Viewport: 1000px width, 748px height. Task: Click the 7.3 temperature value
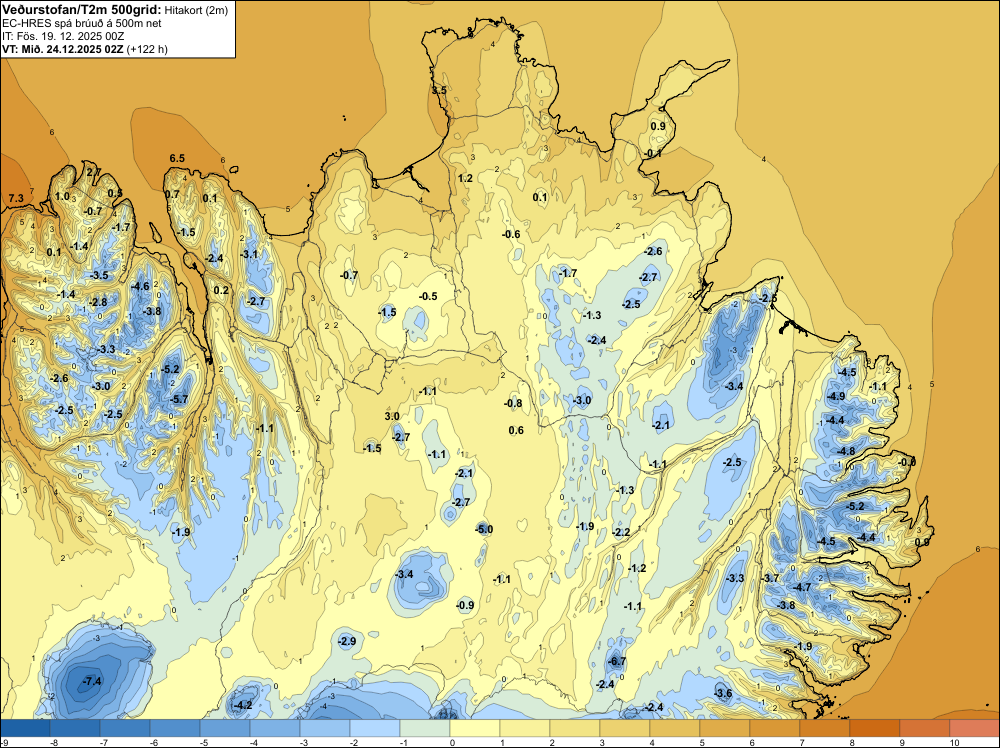tap(16, 198)
